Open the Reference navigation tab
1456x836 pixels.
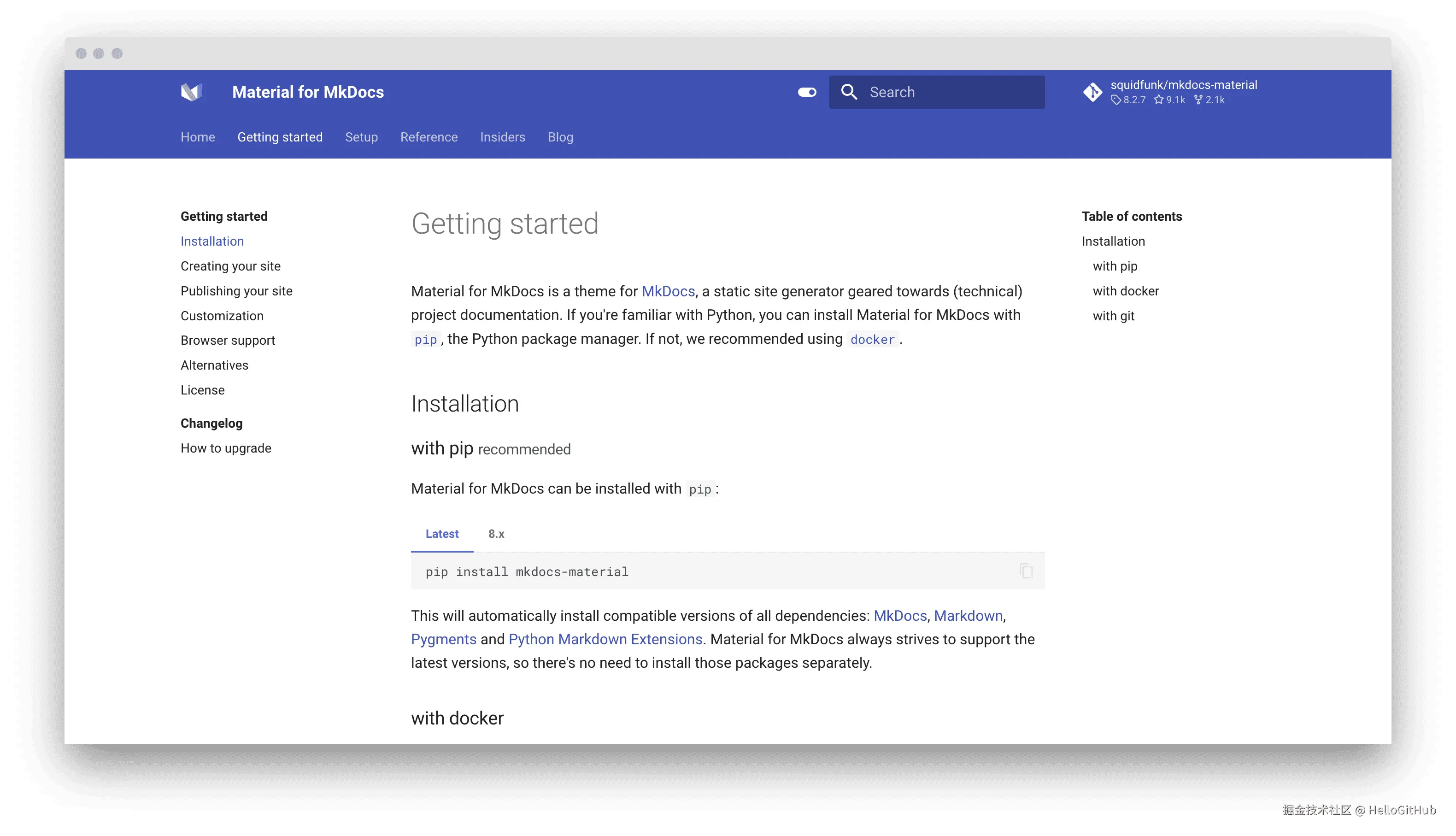click(429, 137)
